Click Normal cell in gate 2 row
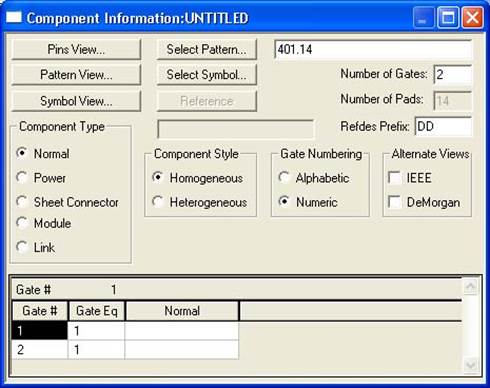This screenshot has height=388, width=490. (182, 350)
